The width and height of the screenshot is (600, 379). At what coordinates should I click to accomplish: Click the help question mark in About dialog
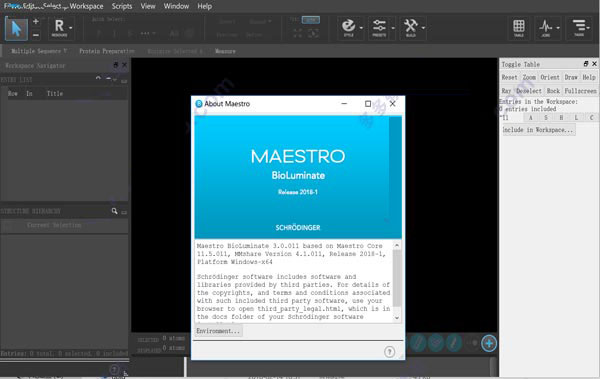click(x=389, y=351)
